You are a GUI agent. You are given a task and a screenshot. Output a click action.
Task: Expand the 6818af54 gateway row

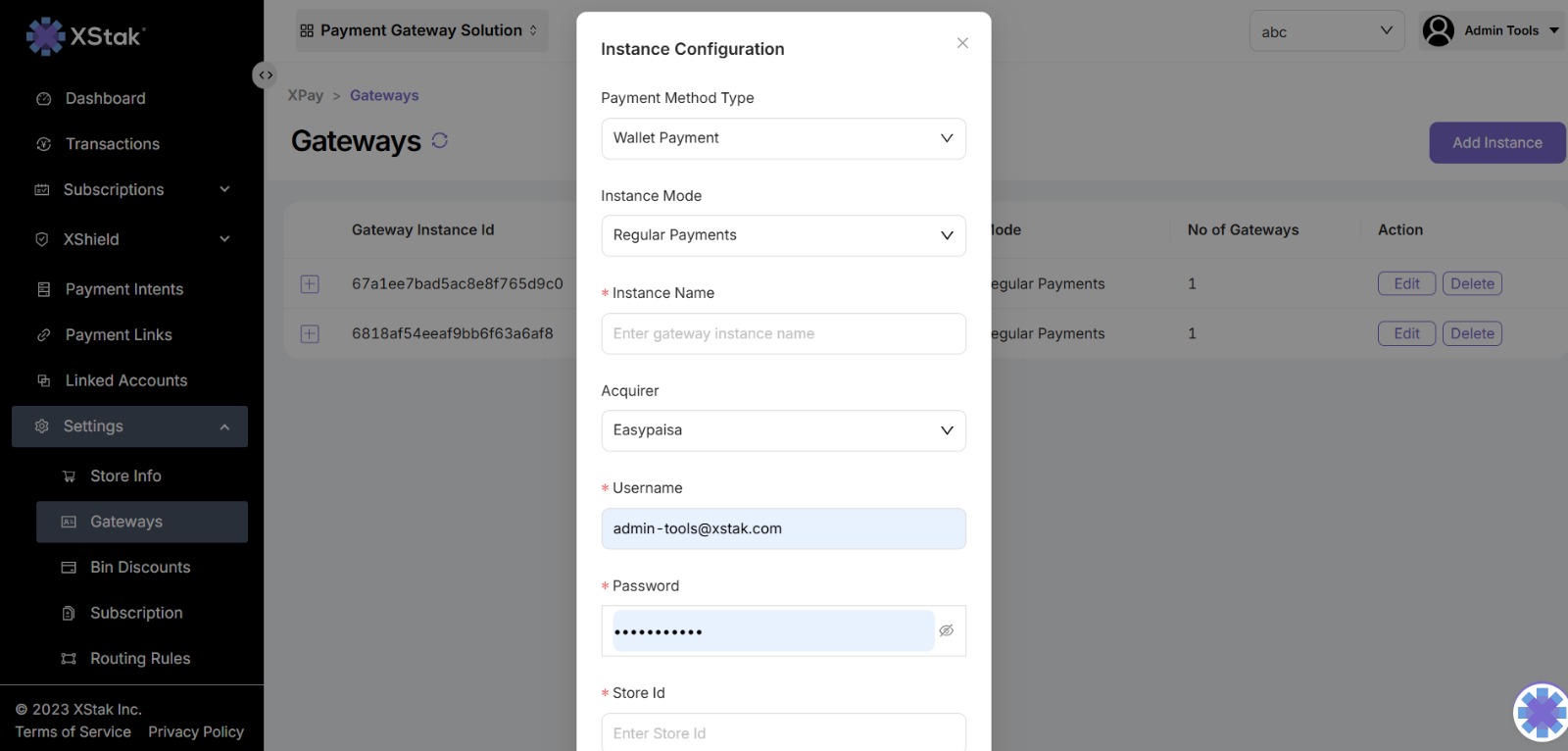click(310, 334)
